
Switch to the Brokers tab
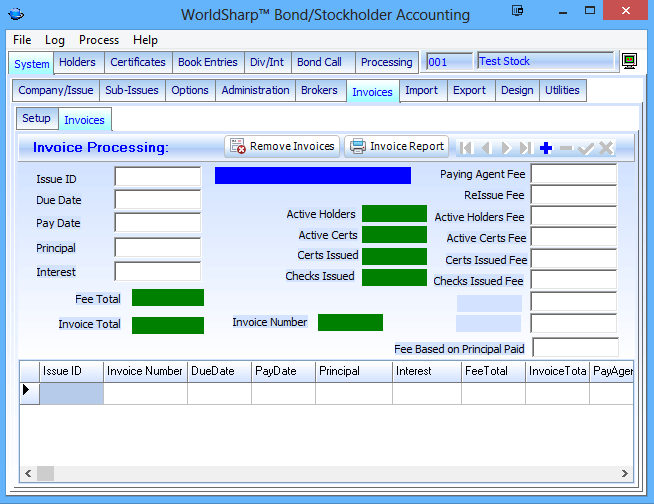tap(319, 90)
